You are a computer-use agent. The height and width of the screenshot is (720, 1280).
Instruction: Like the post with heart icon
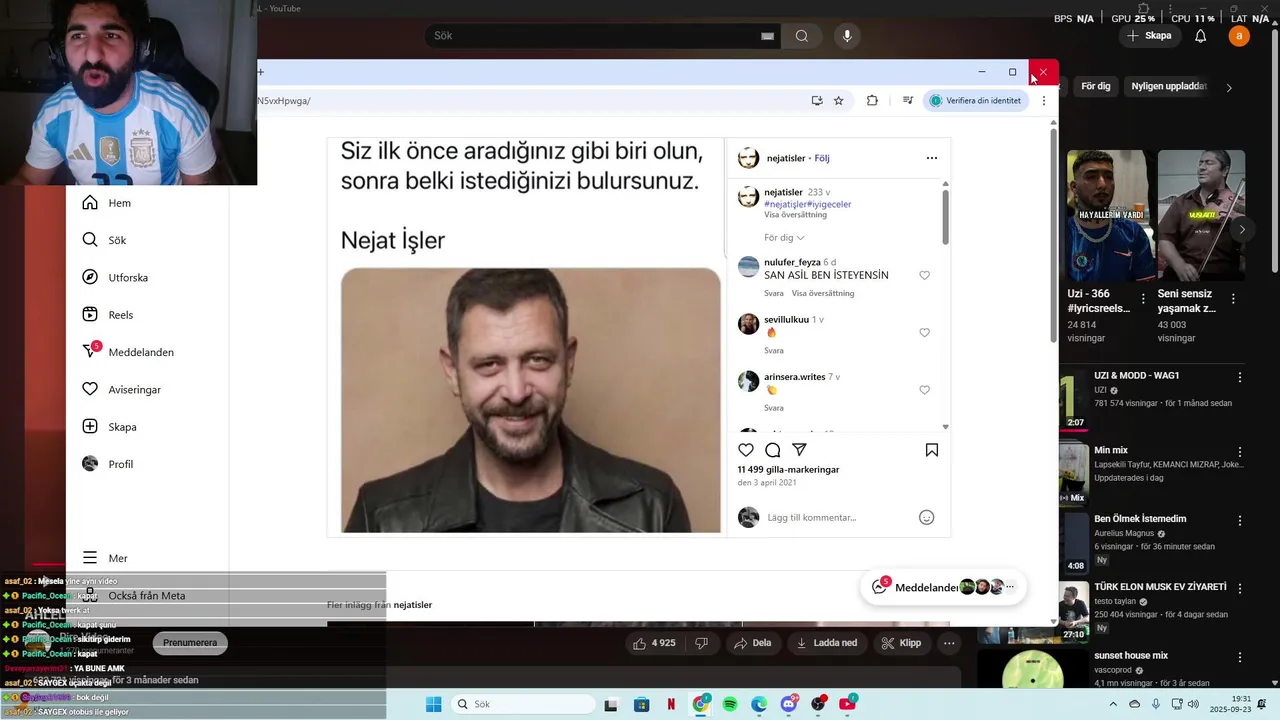pyautogui.click(x=746, y=450)
